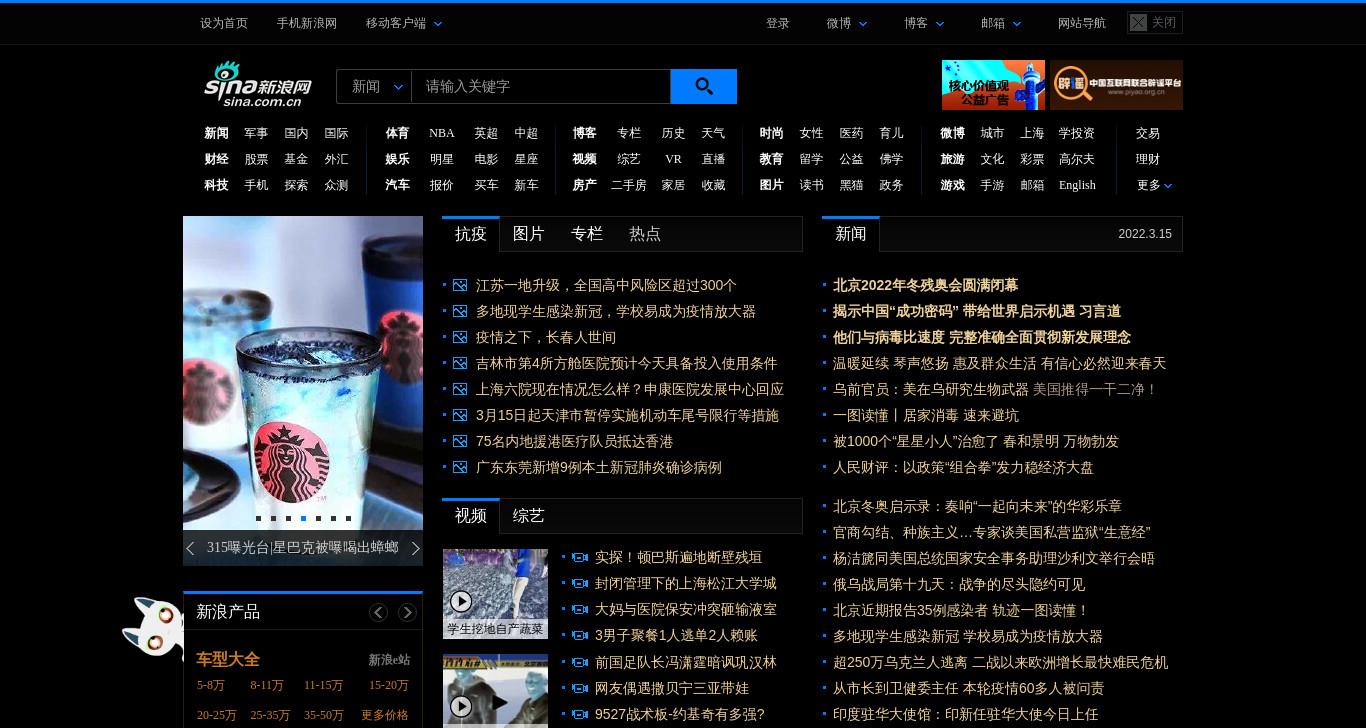Image resolution: width=1366 pixels, height=728 pixels.
Task: Open 网站导航 link
Action: click(x=1082, y=23)
